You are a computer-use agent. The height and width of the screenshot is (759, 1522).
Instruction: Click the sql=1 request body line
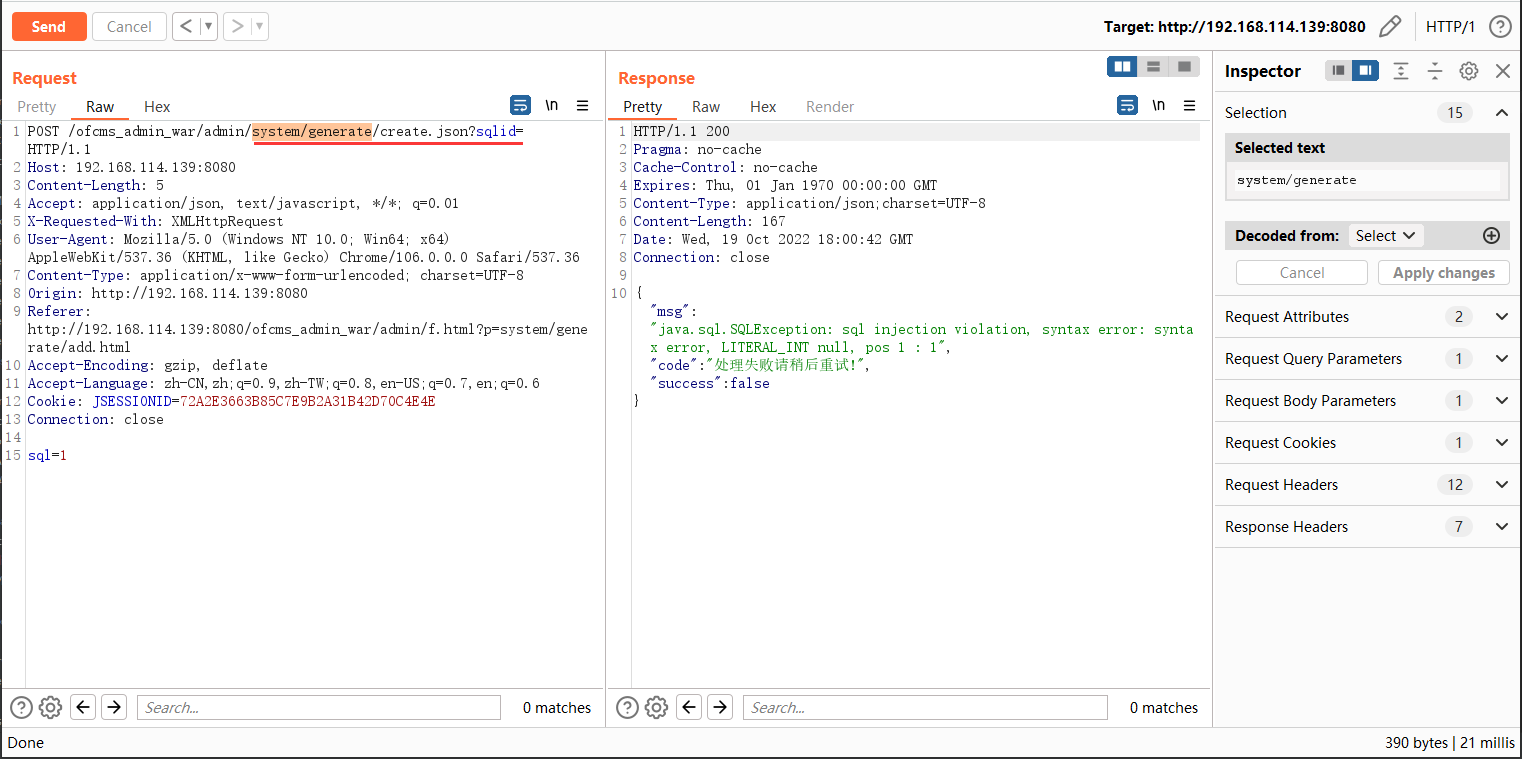[47, 456]
